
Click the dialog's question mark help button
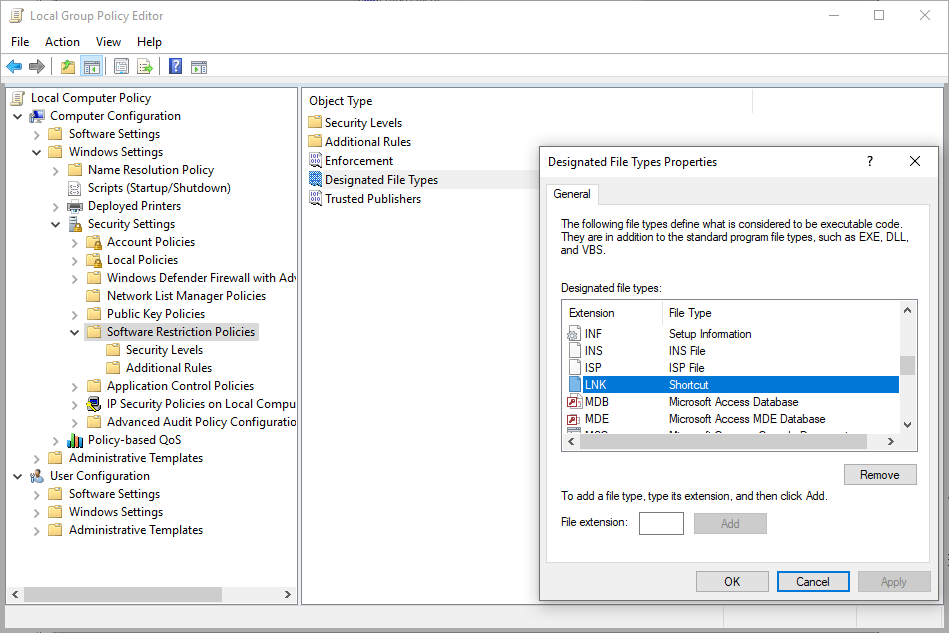pyautogui.click(x=870, y=161)
